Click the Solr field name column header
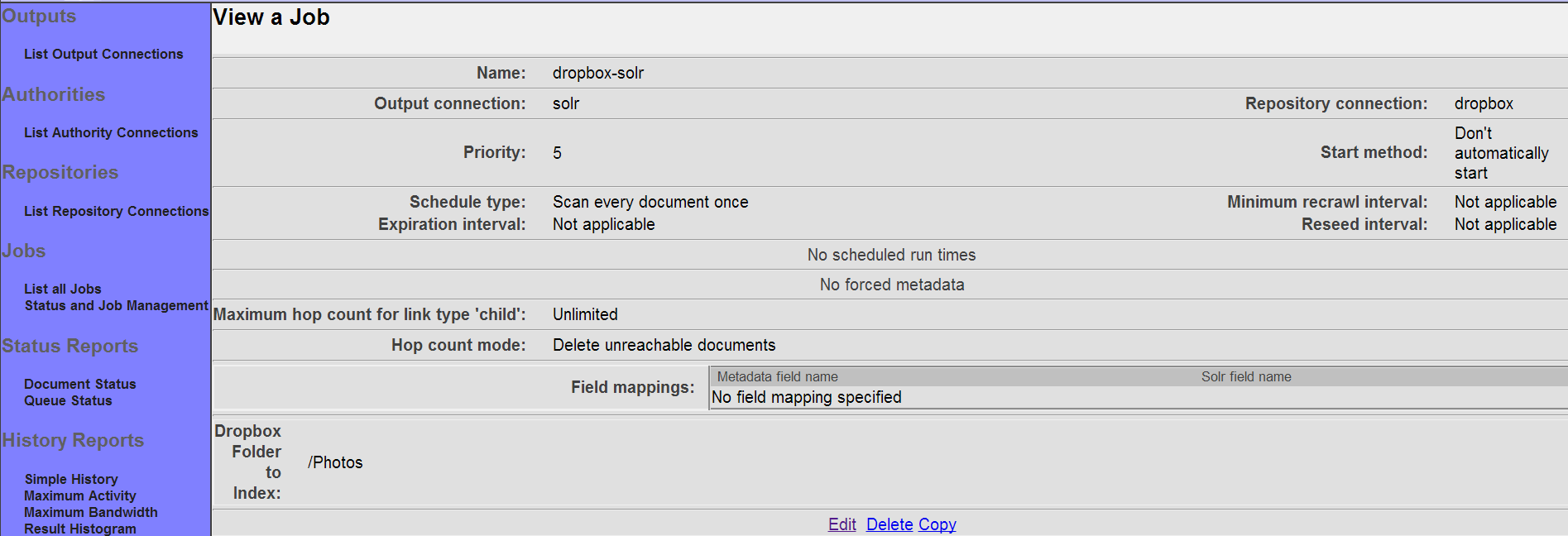The height and width of the screenshot is (536, 1568). tap(1246, 376)
